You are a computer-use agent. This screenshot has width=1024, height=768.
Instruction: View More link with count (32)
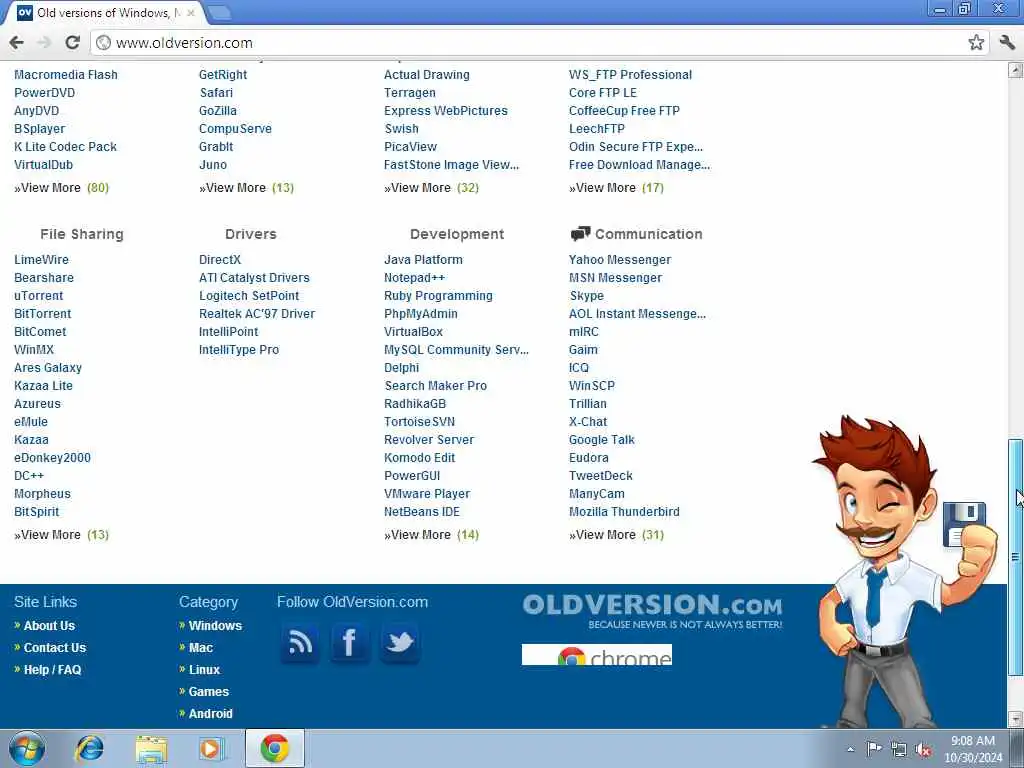[431, 188]
